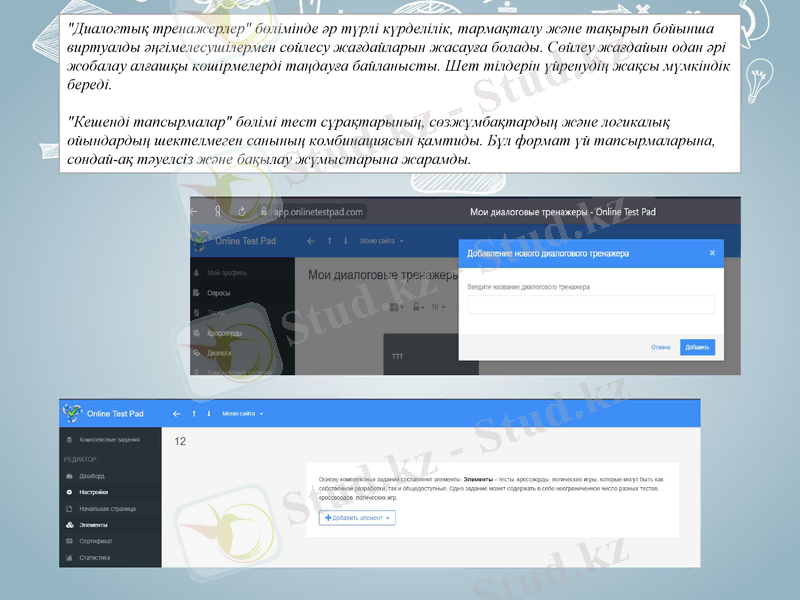Image resolution: width=800 pixels, height=600 pixels.
Task: Expand the 'Добавить элемент' dropdown button
Action: [x=358, y=518]
